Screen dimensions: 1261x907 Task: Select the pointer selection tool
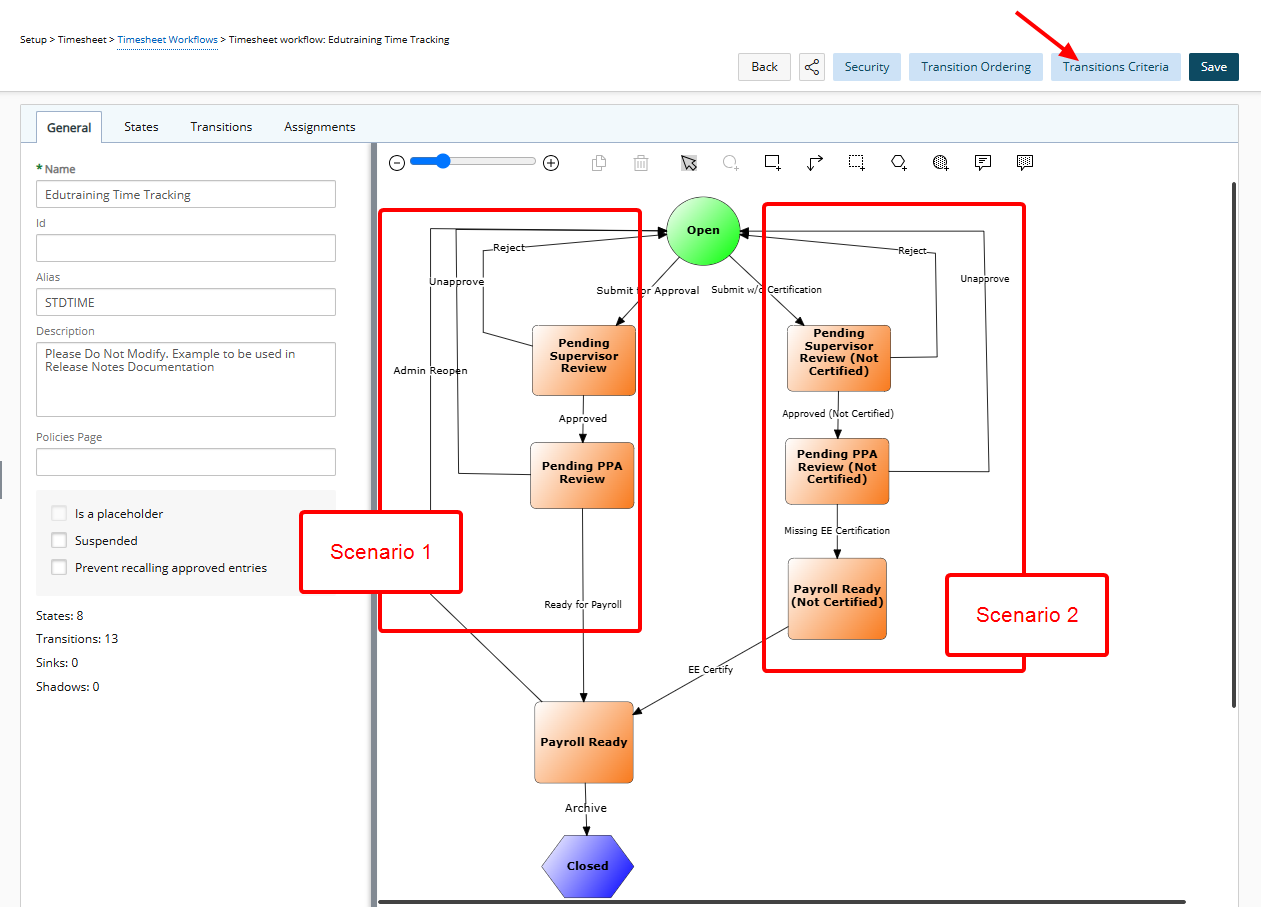(689, 163)
